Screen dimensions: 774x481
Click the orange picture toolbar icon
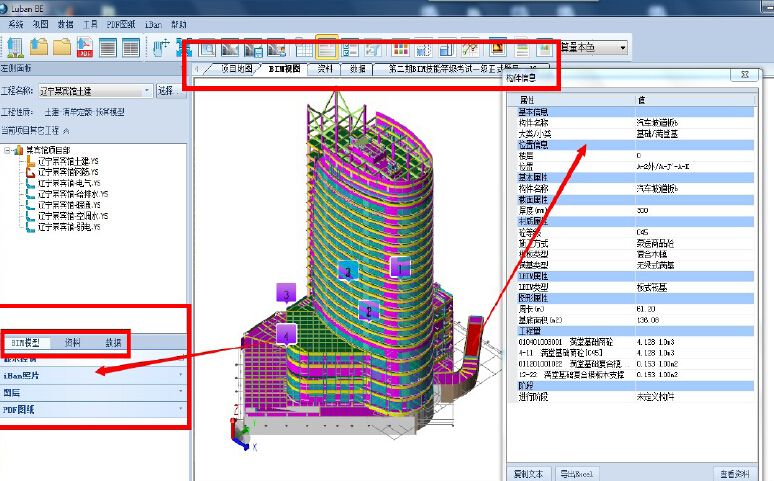pyautogui.click(x=498, y=47)
